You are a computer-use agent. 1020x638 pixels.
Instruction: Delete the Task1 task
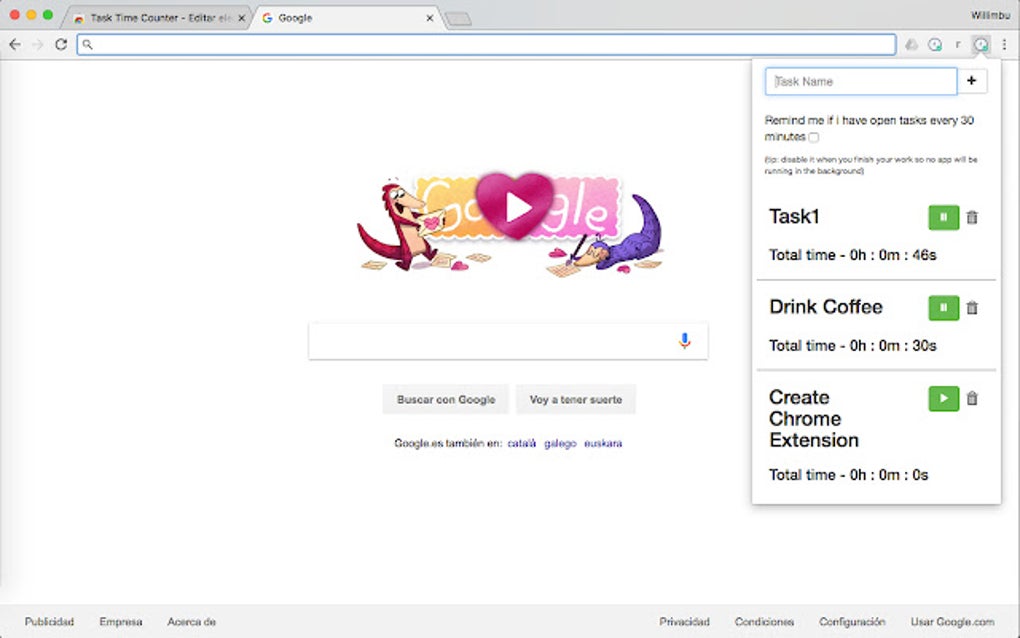(972, 217)
